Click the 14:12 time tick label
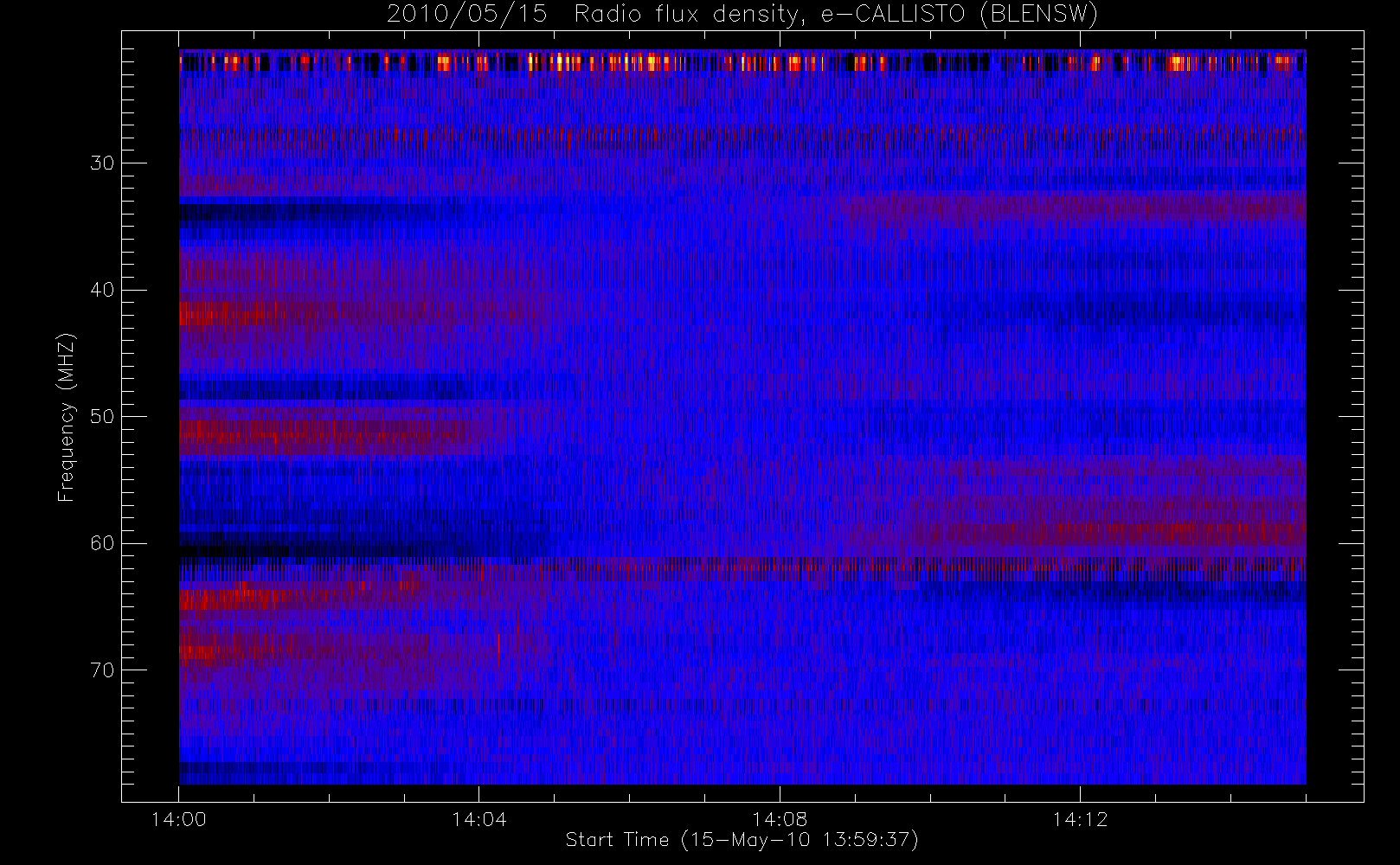1400x865 pixels. (1080, 819)
